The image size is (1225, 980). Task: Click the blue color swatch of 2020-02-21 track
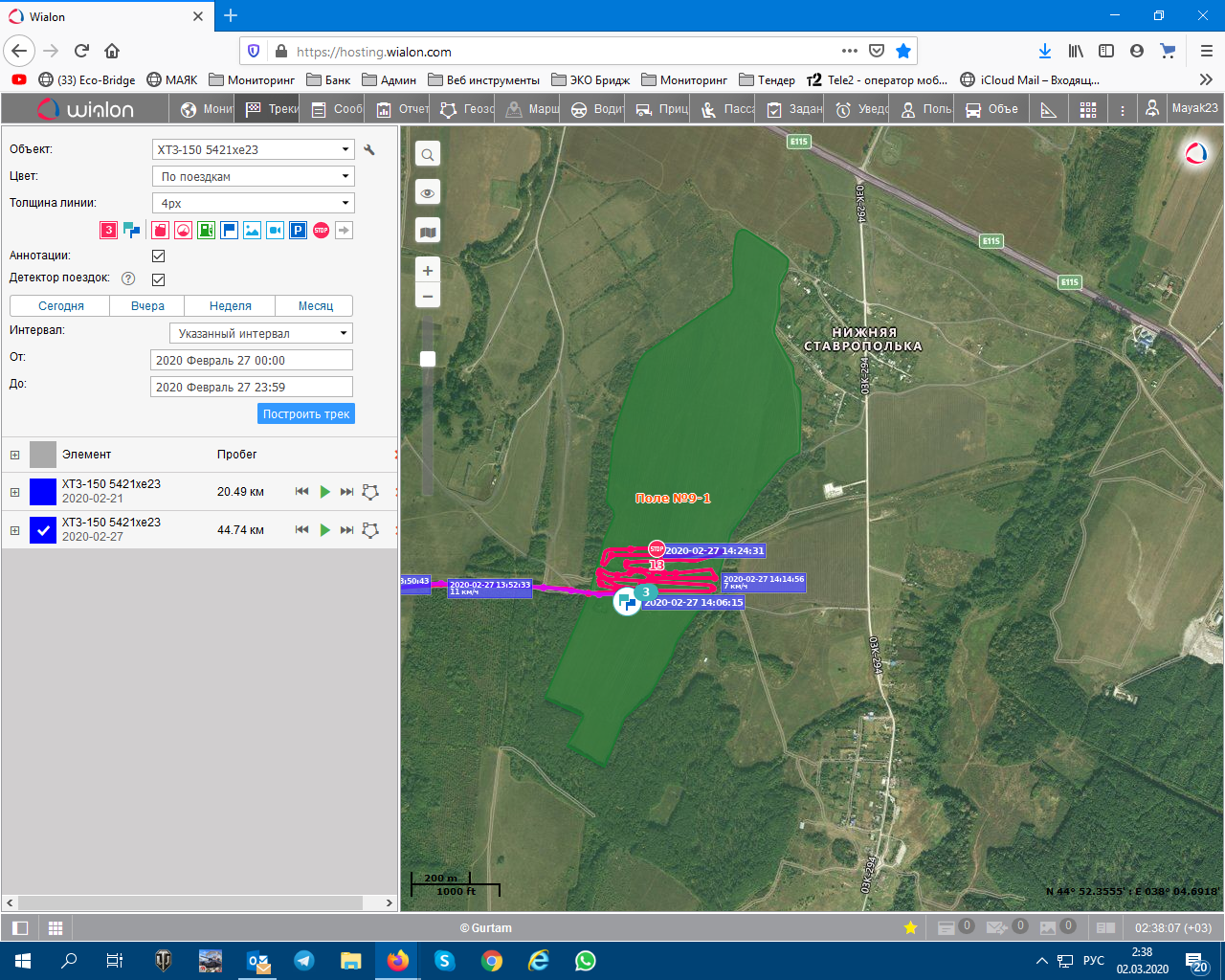coord(43,492)
